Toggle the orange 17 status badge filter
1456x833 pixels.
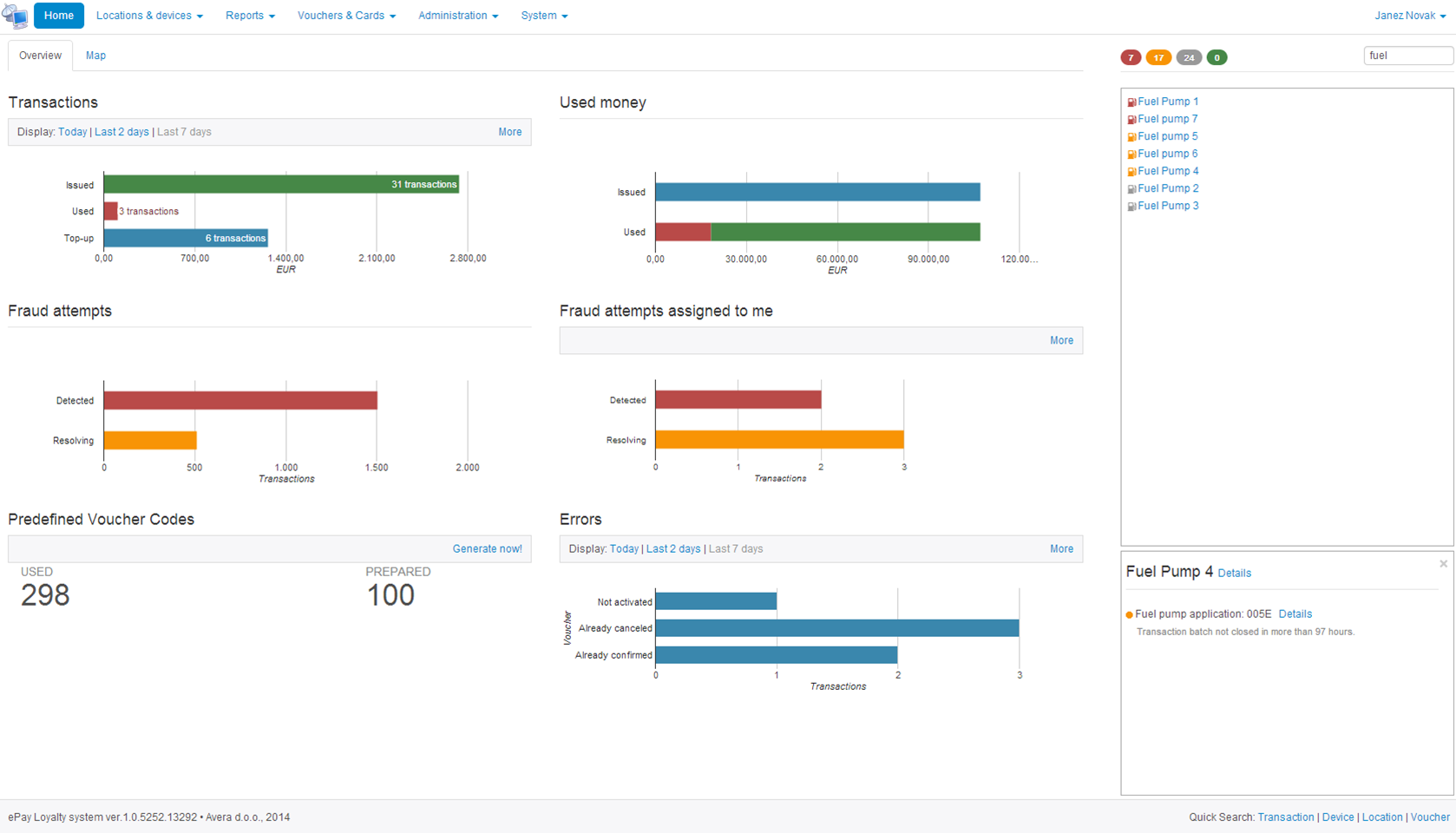[x=1158, y=58]
